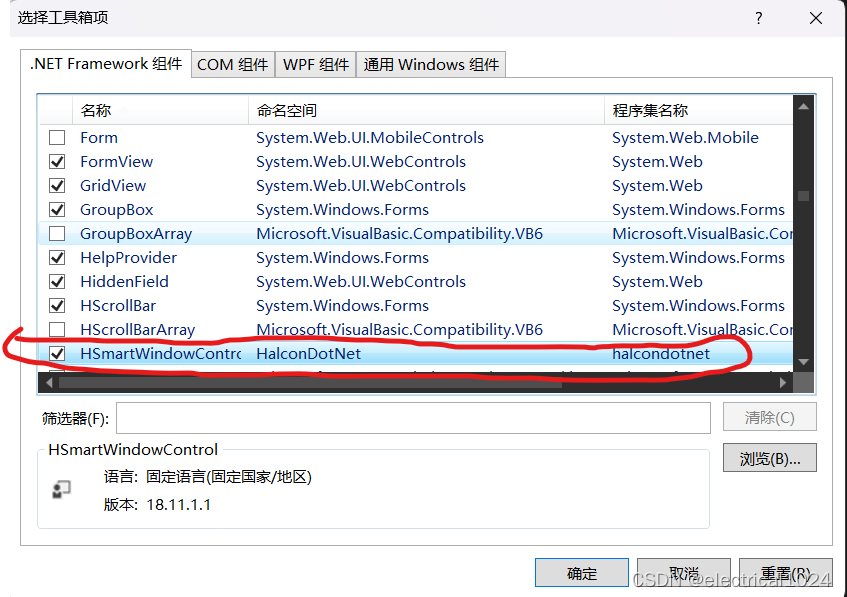Click the 重置(R) reset button
The image size is (847, 597).
click(785, 572)
